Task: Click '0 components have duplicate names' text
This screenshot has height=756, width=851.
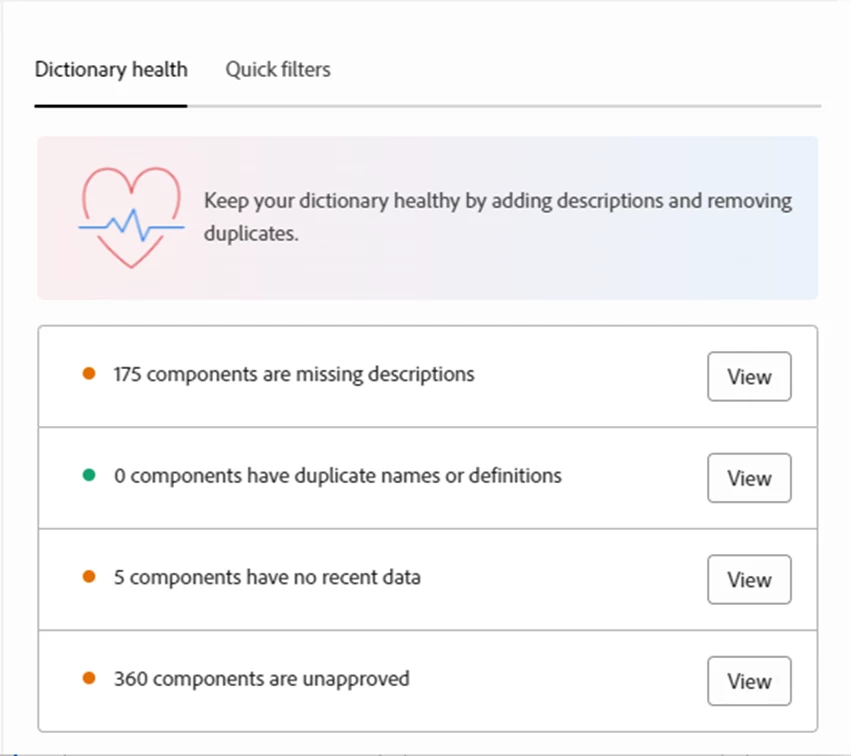Action: point(337,476)
